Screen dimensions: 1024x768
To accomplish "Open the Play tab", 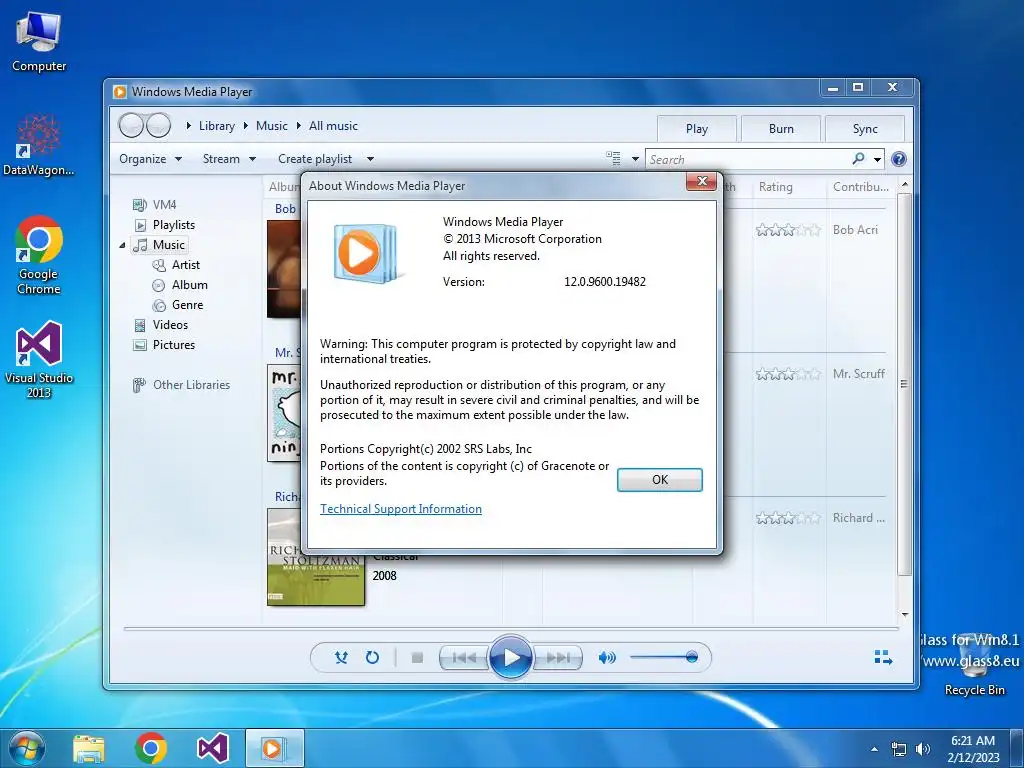I will [x=697, y=129].
